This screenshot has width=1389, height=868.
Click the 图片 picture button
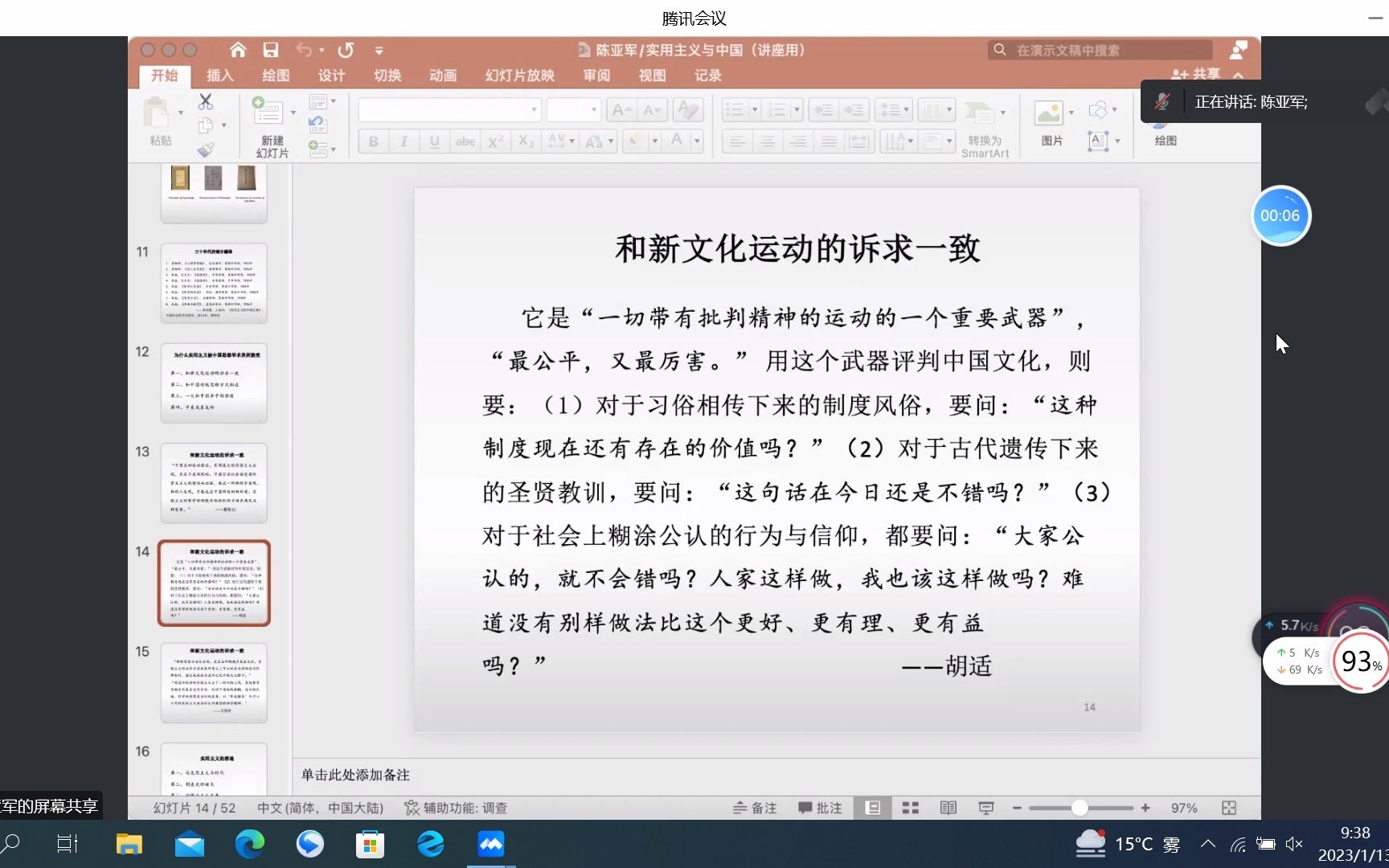pyautogui.click(x=1051, y=122)
